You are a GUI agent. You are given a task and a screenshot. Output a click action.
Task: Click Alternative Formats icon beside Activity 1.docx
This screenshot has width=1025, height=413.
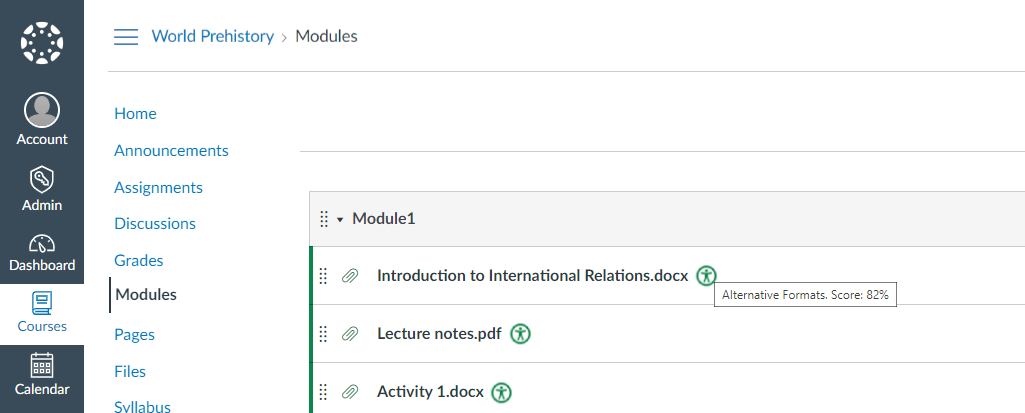[501, 392]
